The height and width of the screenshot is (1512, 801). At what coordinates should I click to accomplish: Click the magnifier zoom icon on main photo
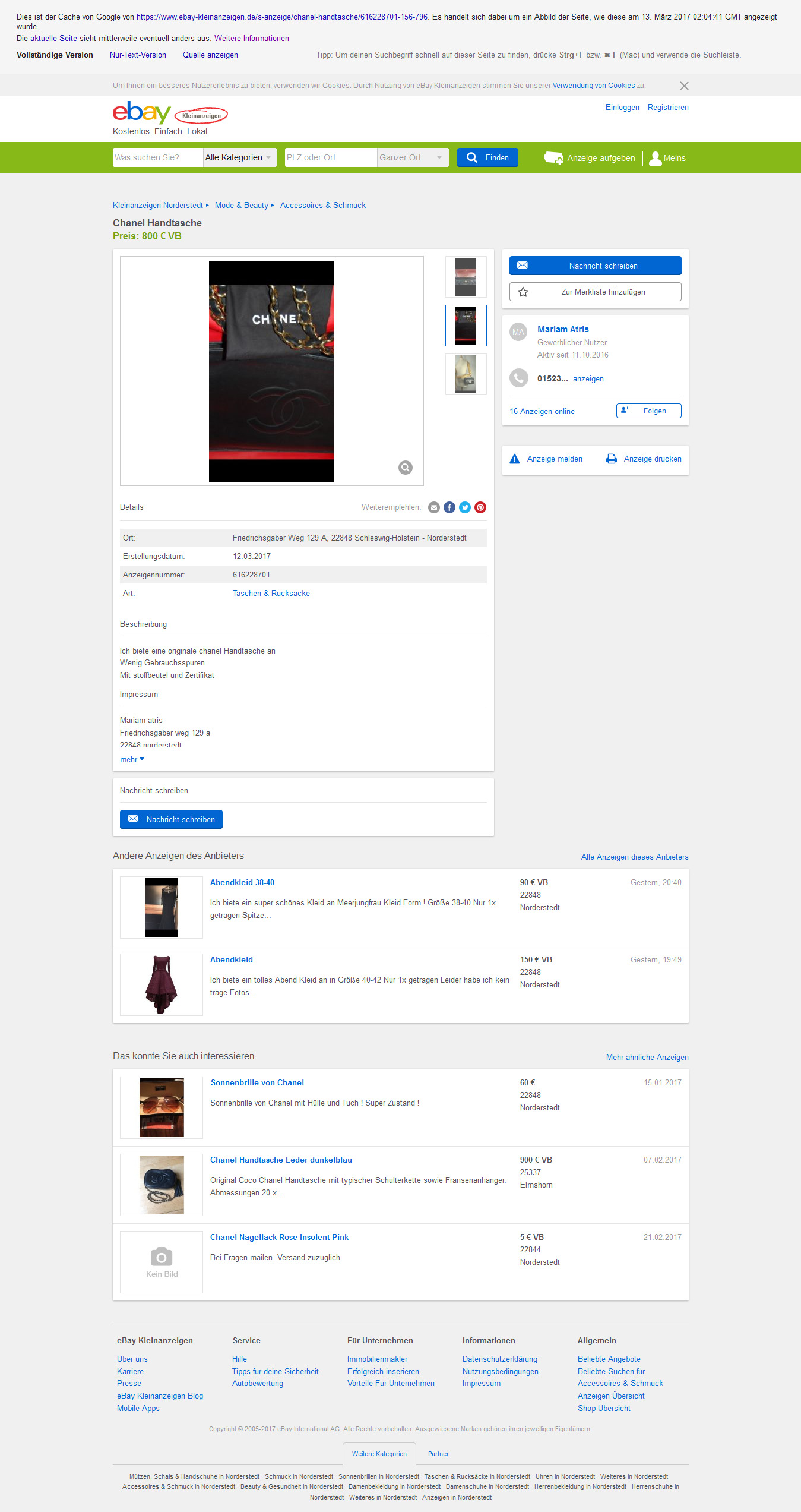click(406, 468)
